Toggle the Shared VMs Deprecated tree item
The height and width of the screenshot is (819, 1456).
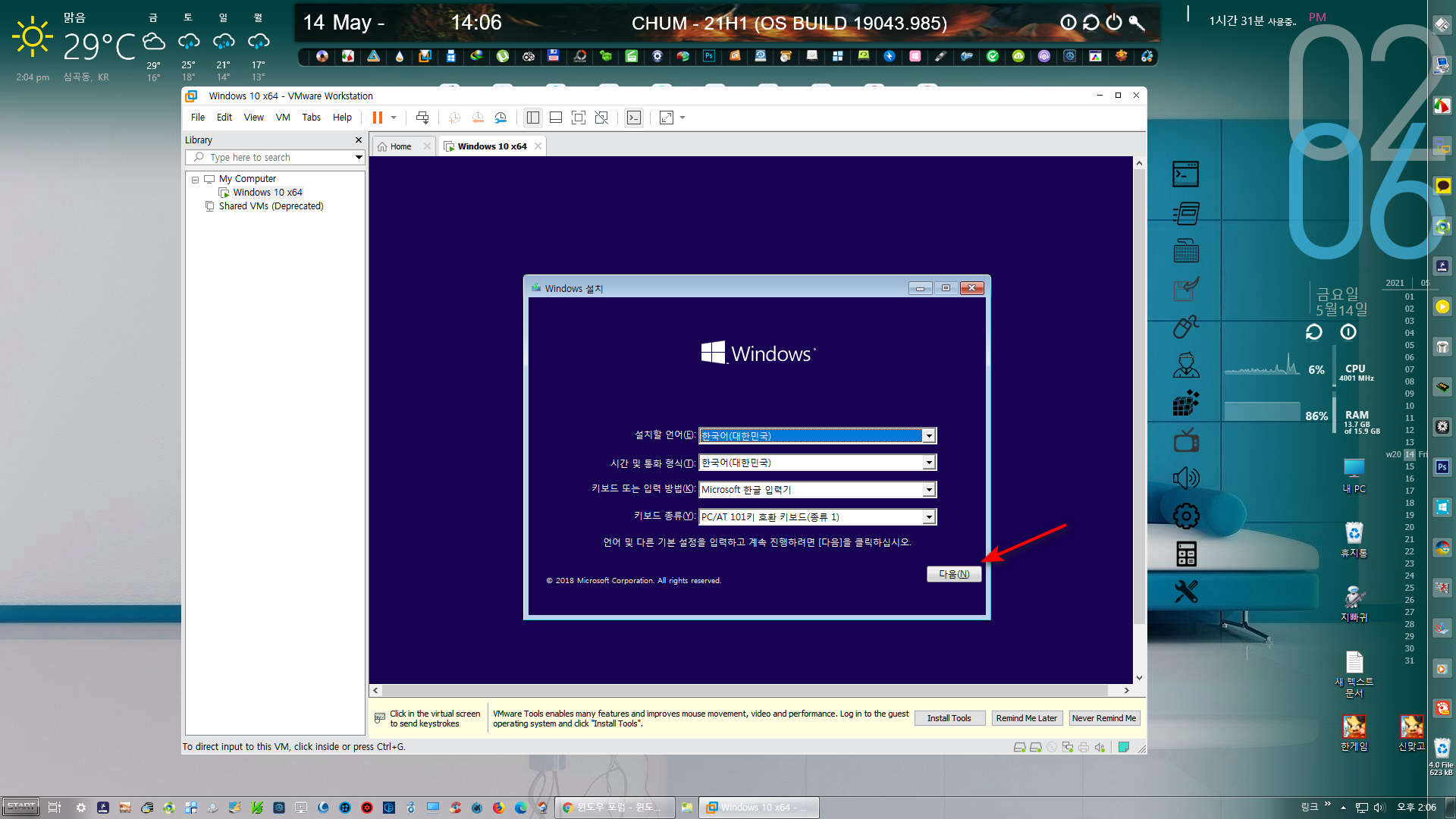click(271, 206)
